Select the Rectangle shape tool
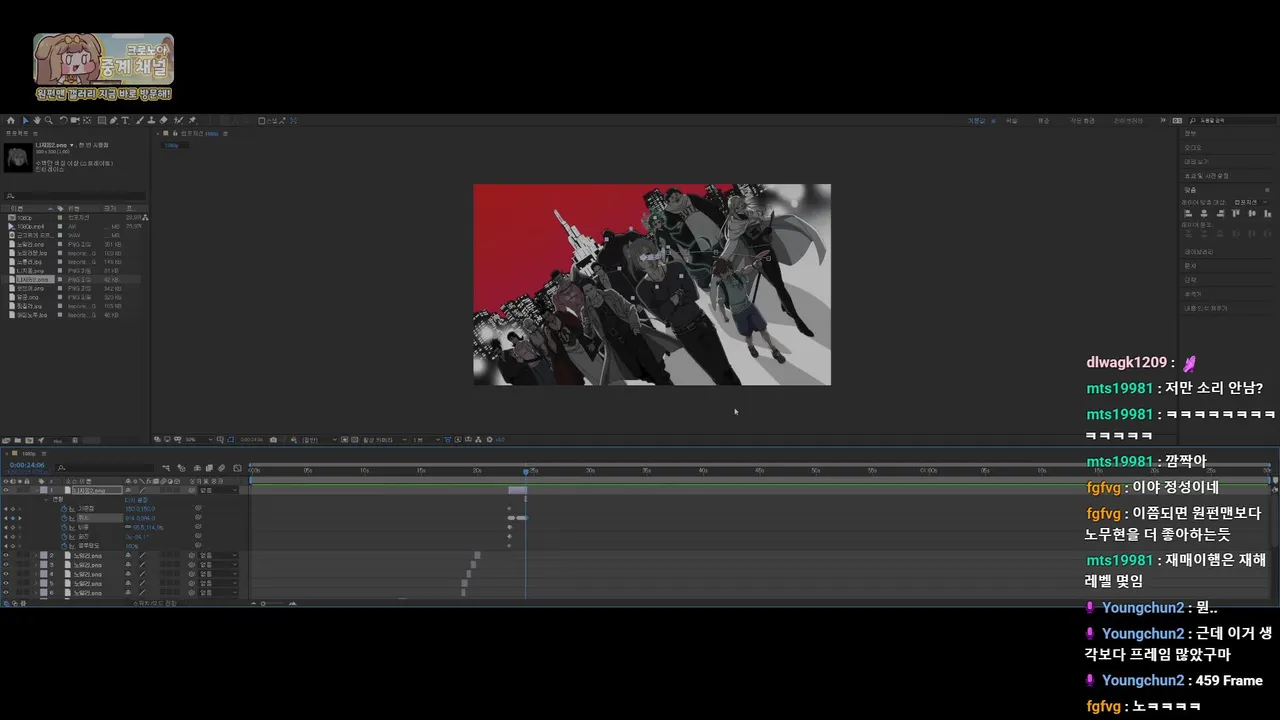This screenshot has height=720, width=1280. (x=102, y=120)
